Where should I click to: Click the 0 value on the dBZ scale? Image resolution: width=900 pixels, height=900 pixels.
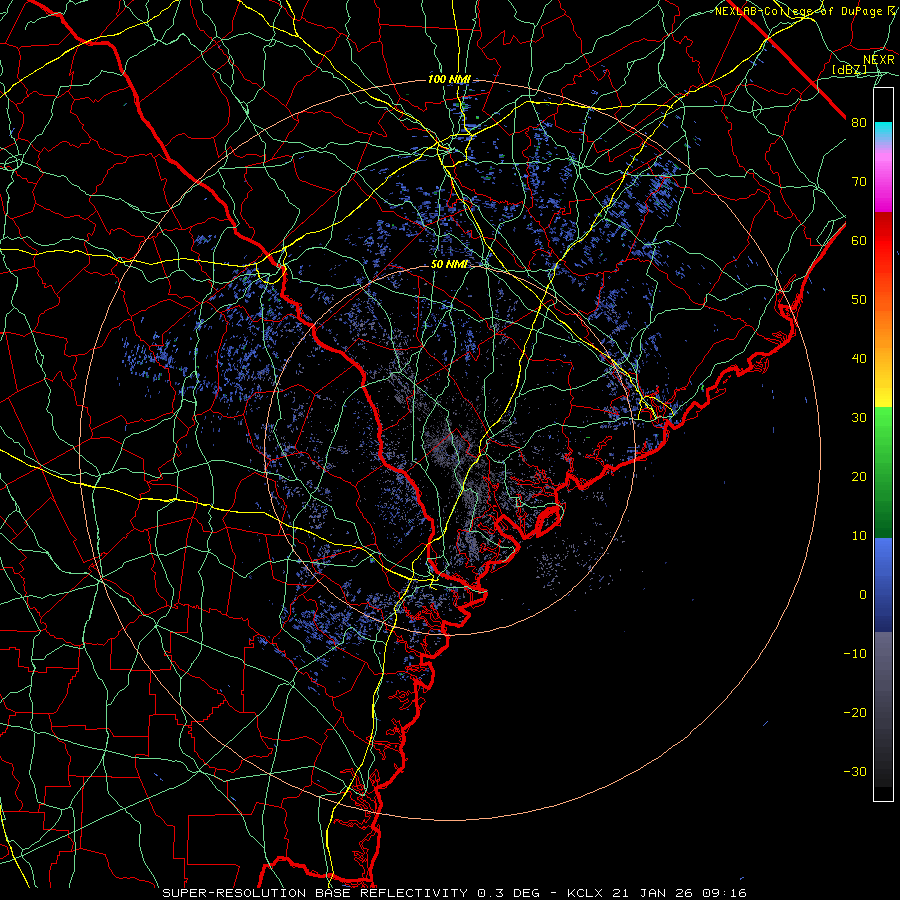click(863, 595)
